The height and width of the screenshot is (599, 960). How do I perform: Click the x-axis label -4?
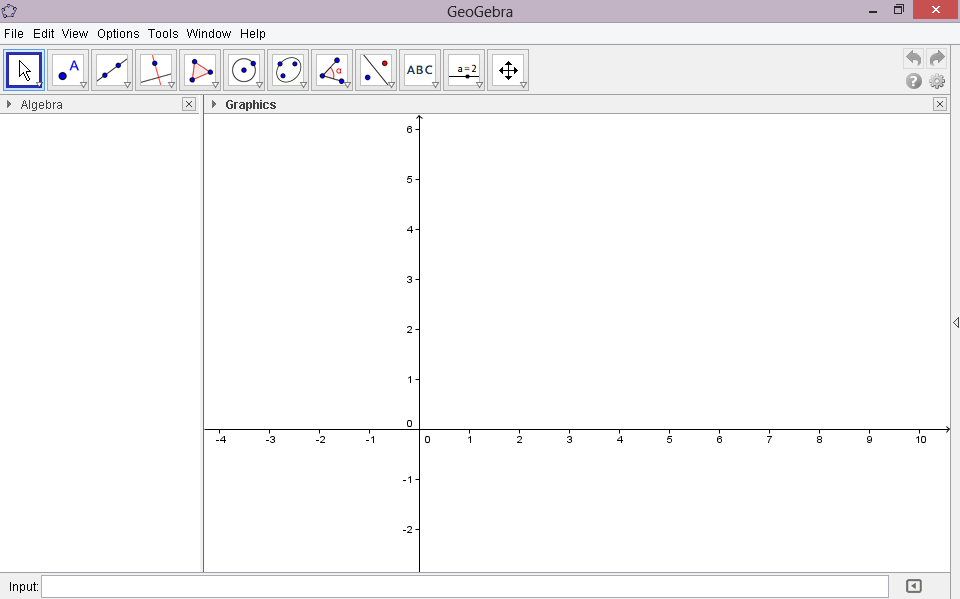click(221, 440)
